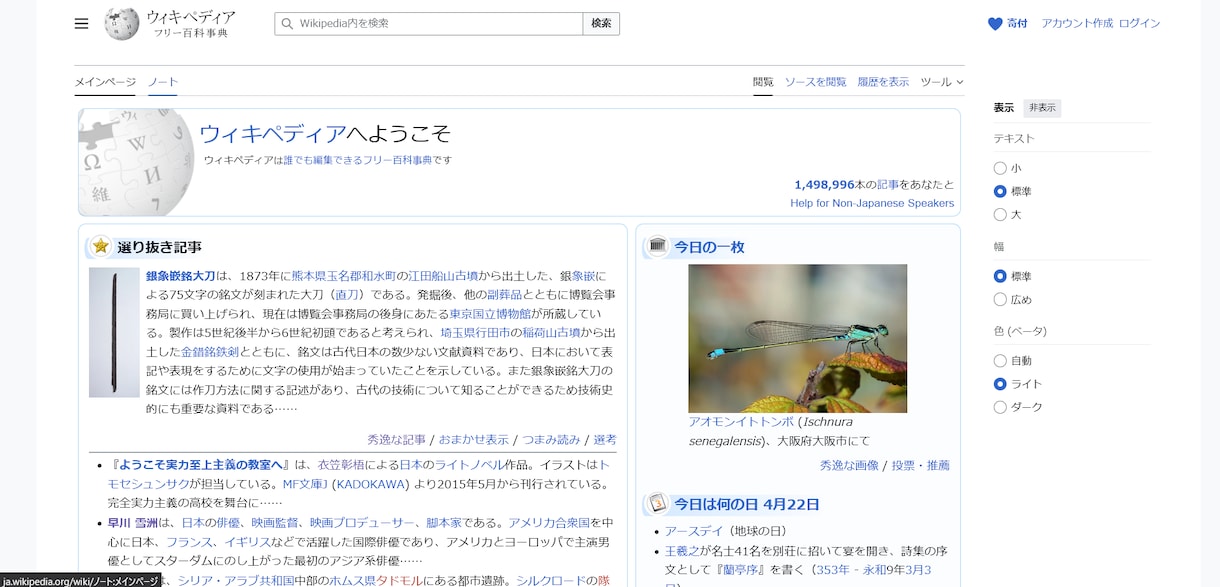Open ようこそ実力至上主義の教室へ link
1220x587 pixels.
pos(199,465)
